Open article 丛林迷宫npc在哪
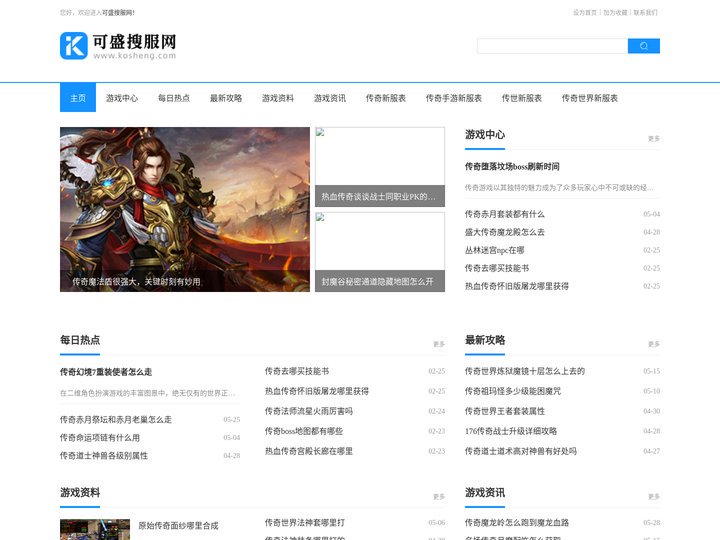The height and width of the screenshot is (540, 720). coord(494,250)
